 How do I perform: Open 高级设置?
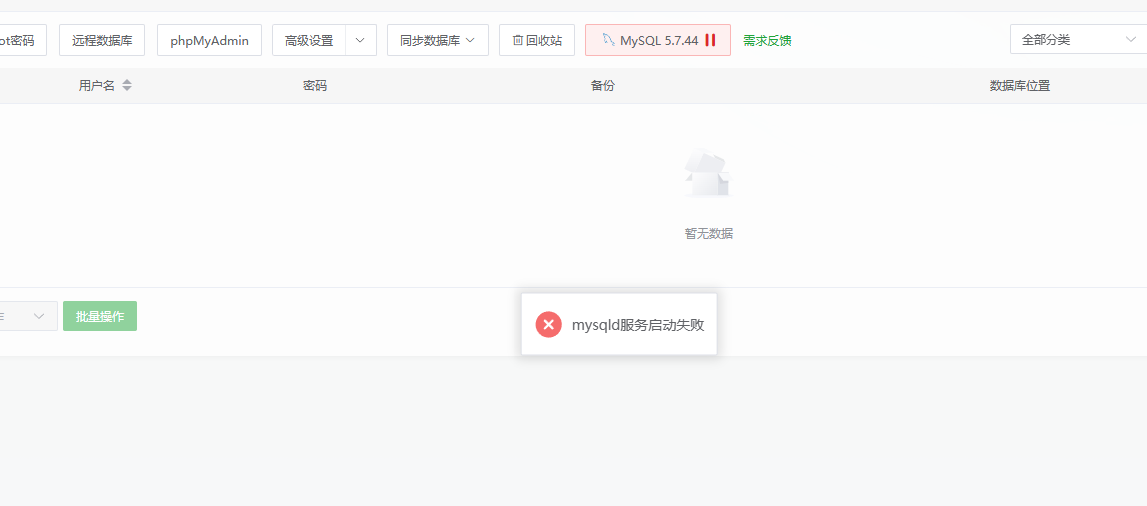(309, 40)
